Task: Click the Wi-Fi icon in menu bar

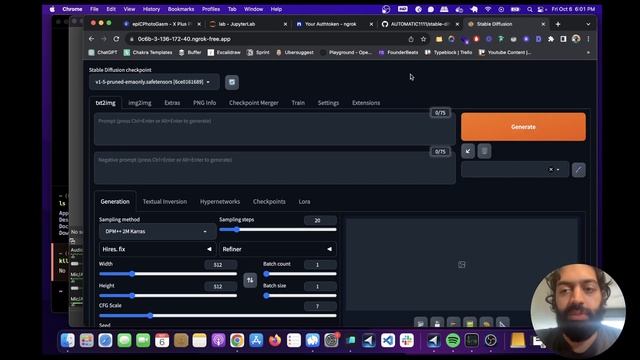Action: click(488, 9)
